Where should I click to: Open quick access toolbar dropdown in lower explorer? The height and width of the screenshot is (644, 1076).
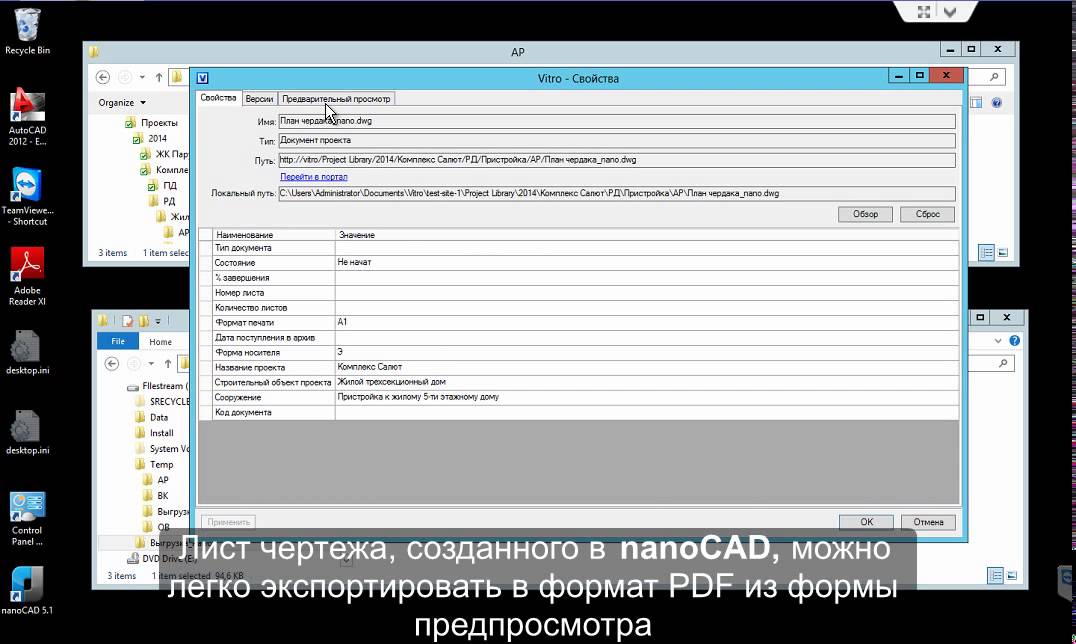[158, 321]
